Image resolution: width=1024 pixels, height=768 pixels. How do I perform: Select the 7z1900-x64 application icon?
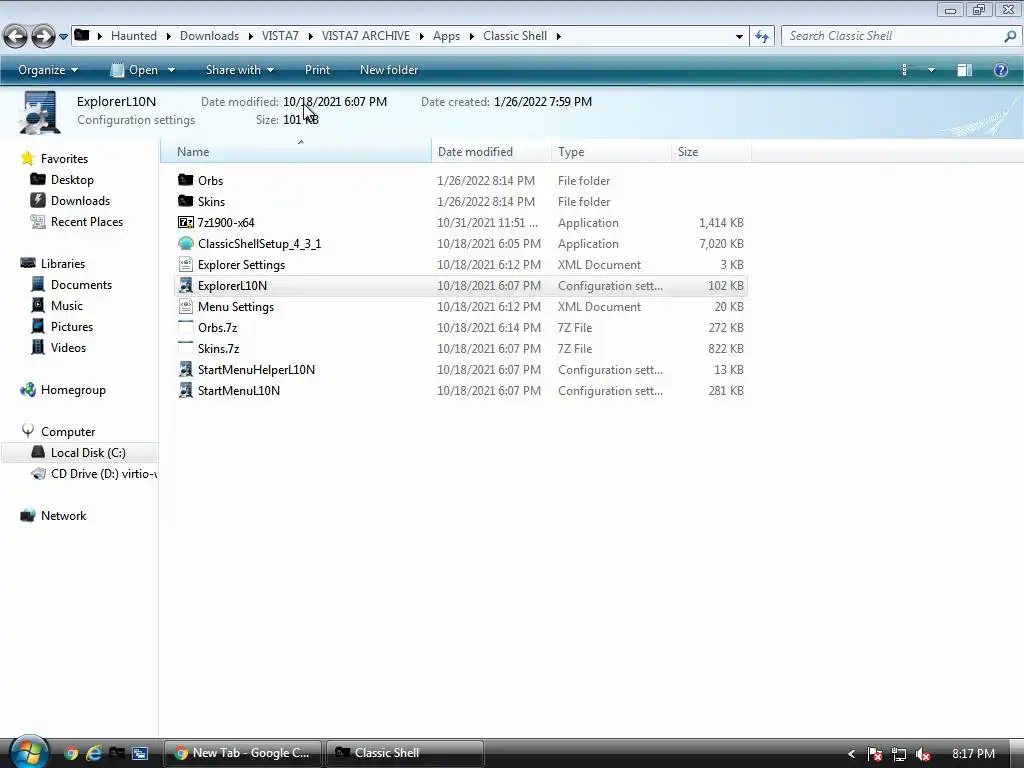pyautogui.click(x=185, y=222)
